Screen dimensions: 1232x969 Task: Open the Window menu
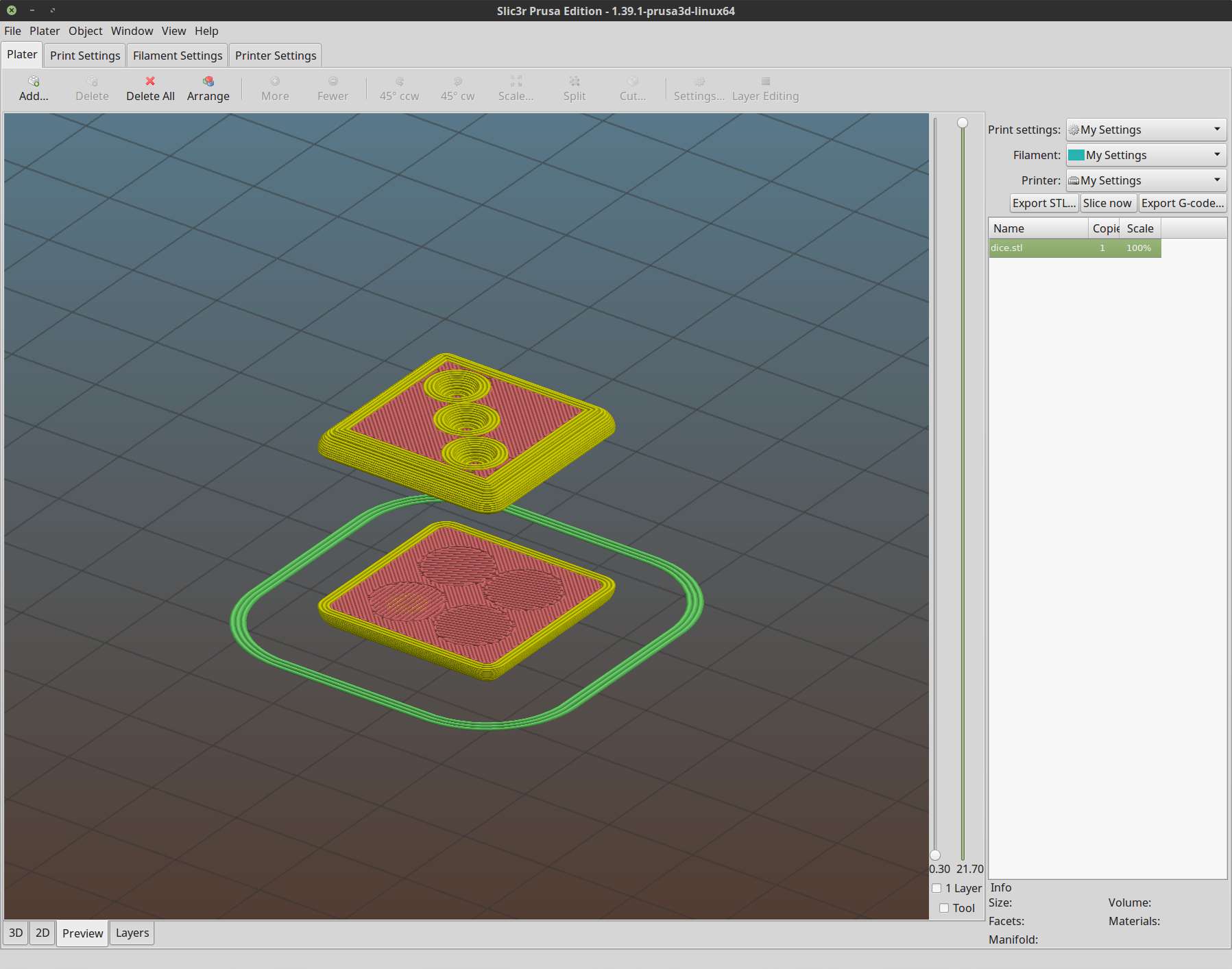click(132, 31)
